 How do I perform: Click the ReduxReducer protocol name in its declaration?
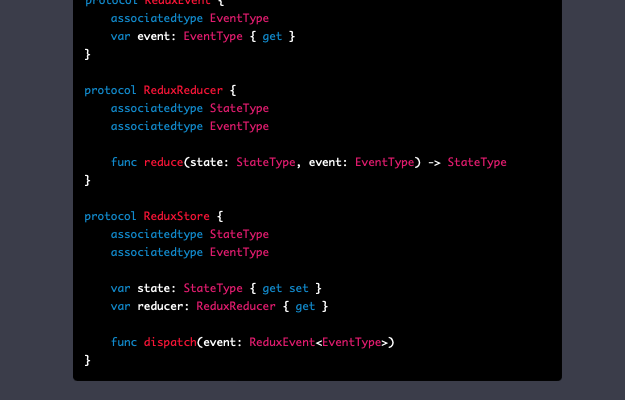point(183,90)
